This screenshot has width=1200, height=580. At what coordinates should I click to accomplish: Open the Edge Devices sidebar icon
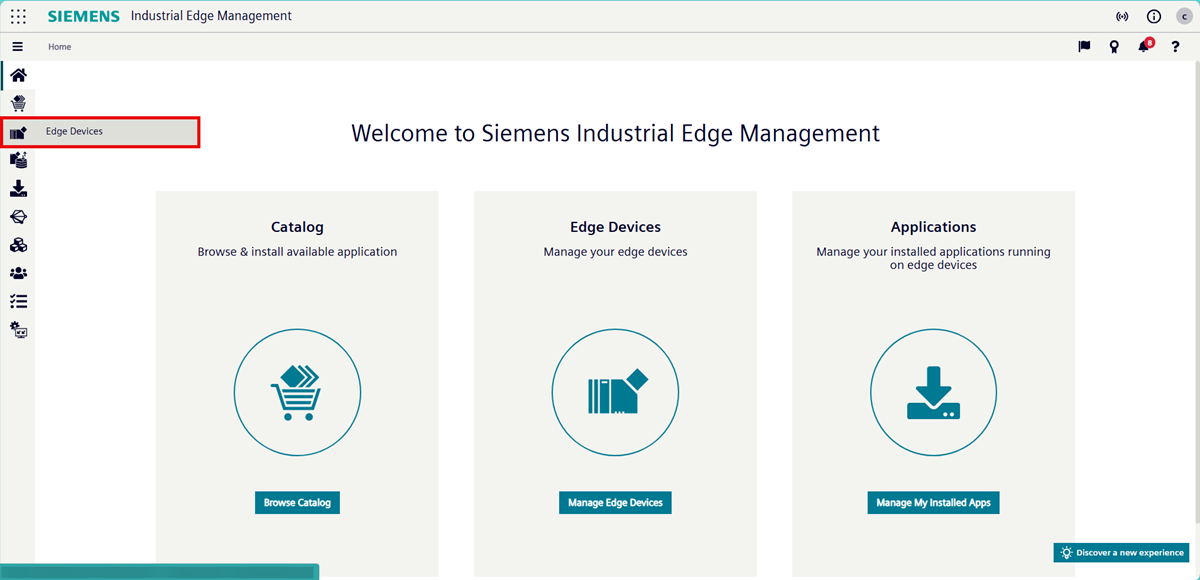click(18, 131)
